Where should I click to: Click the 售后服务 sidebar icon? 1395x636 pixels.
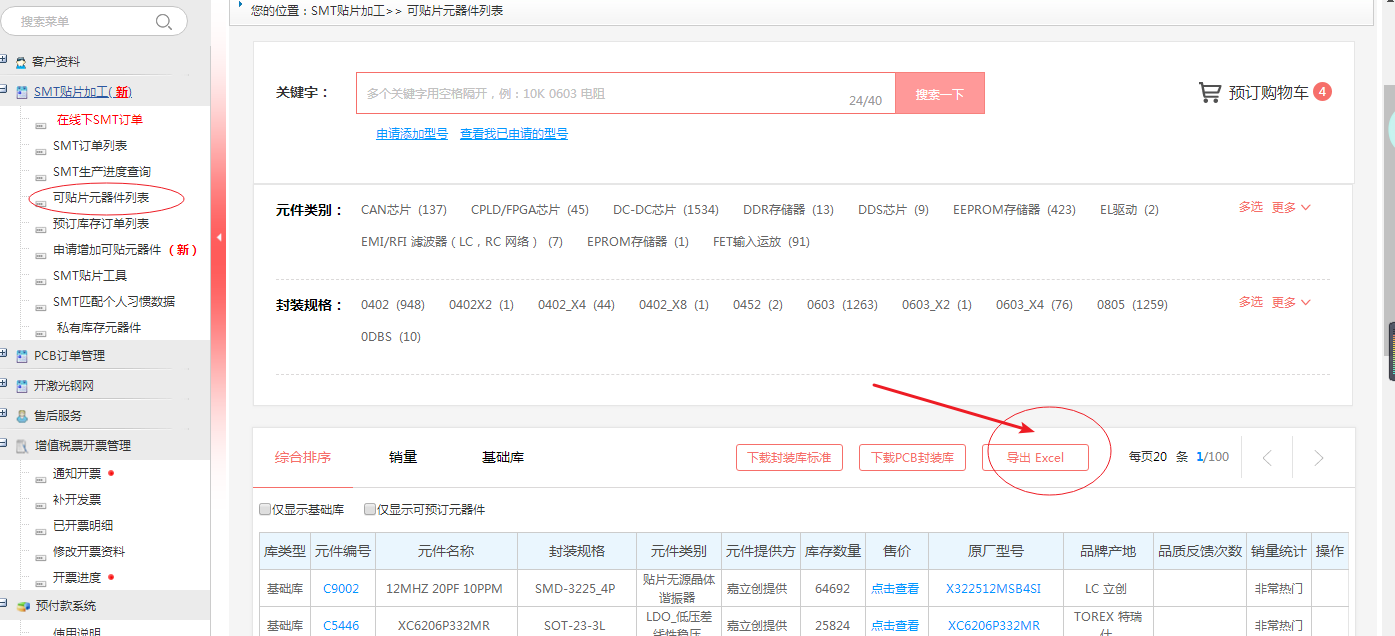pyautogui.click(x=21, y=416)
